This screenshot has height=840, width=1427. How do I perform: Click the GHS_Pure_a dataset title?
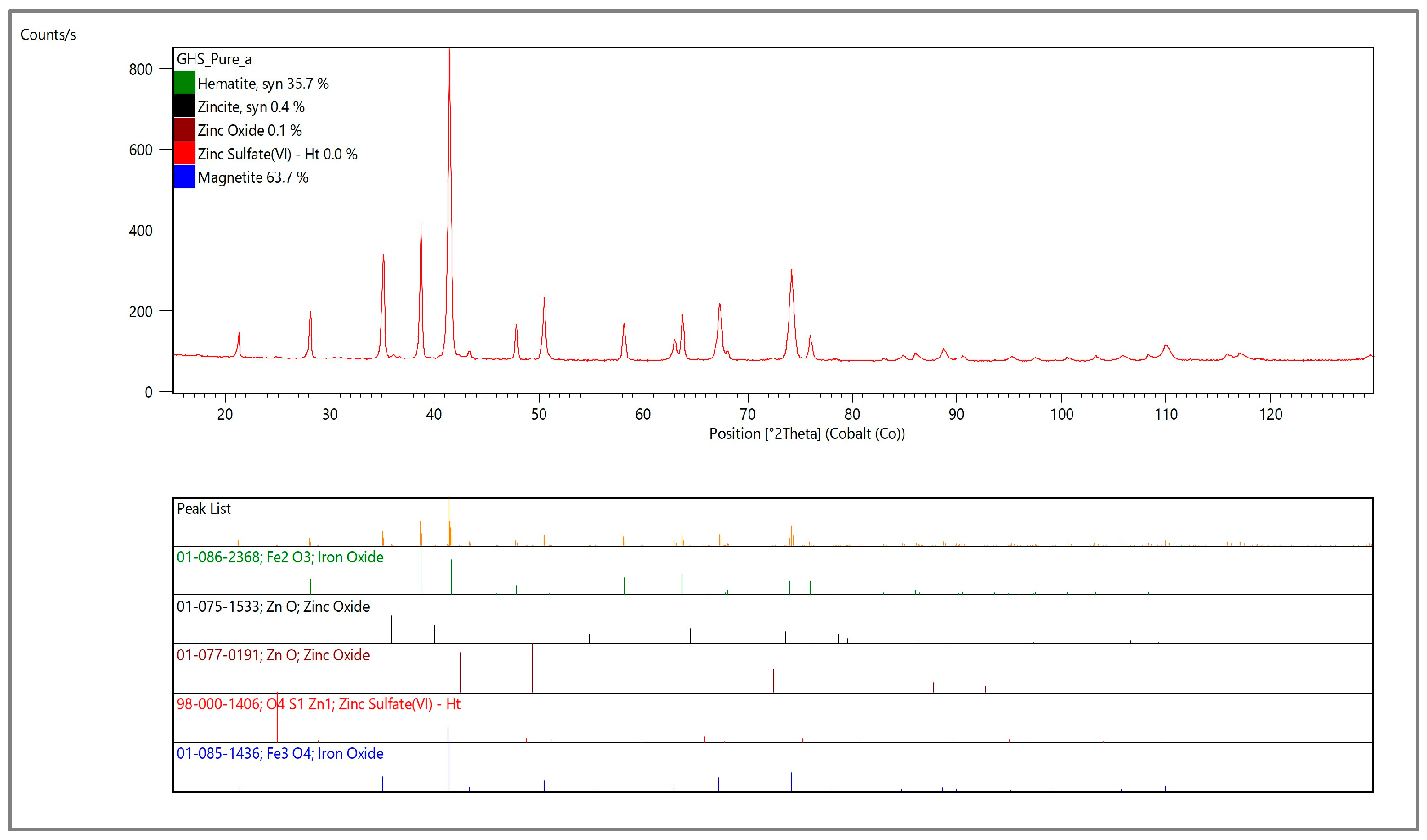(x=214, y=59)
